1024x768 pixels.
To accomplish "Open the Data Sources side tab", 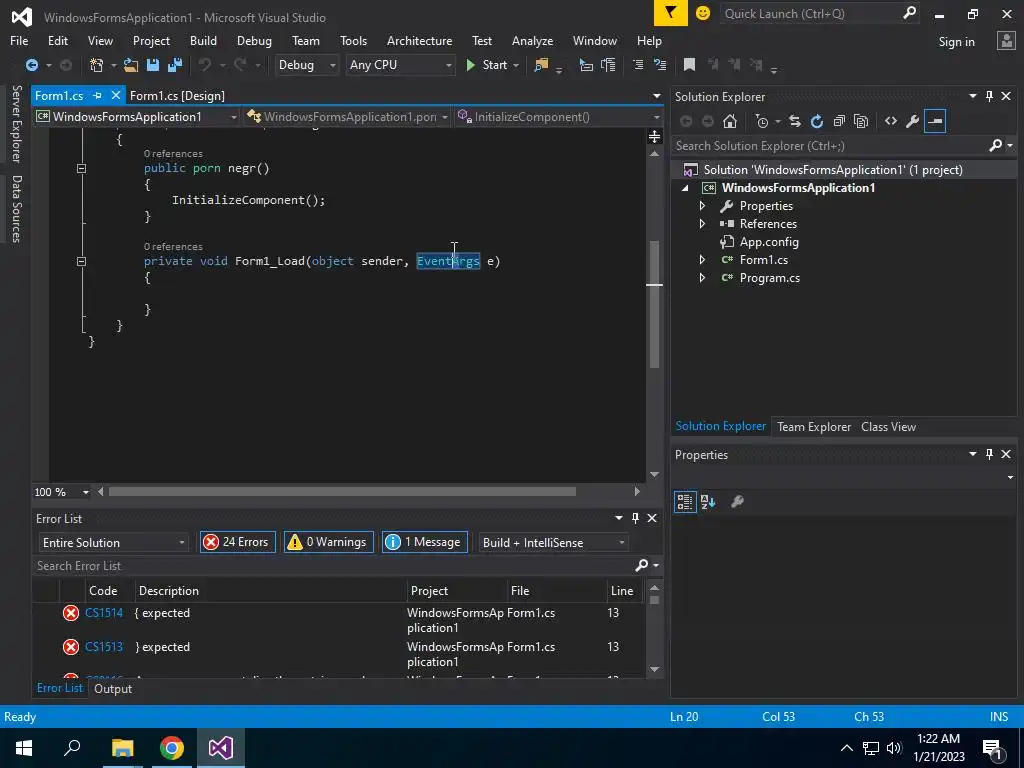I will tap(16, 209).
